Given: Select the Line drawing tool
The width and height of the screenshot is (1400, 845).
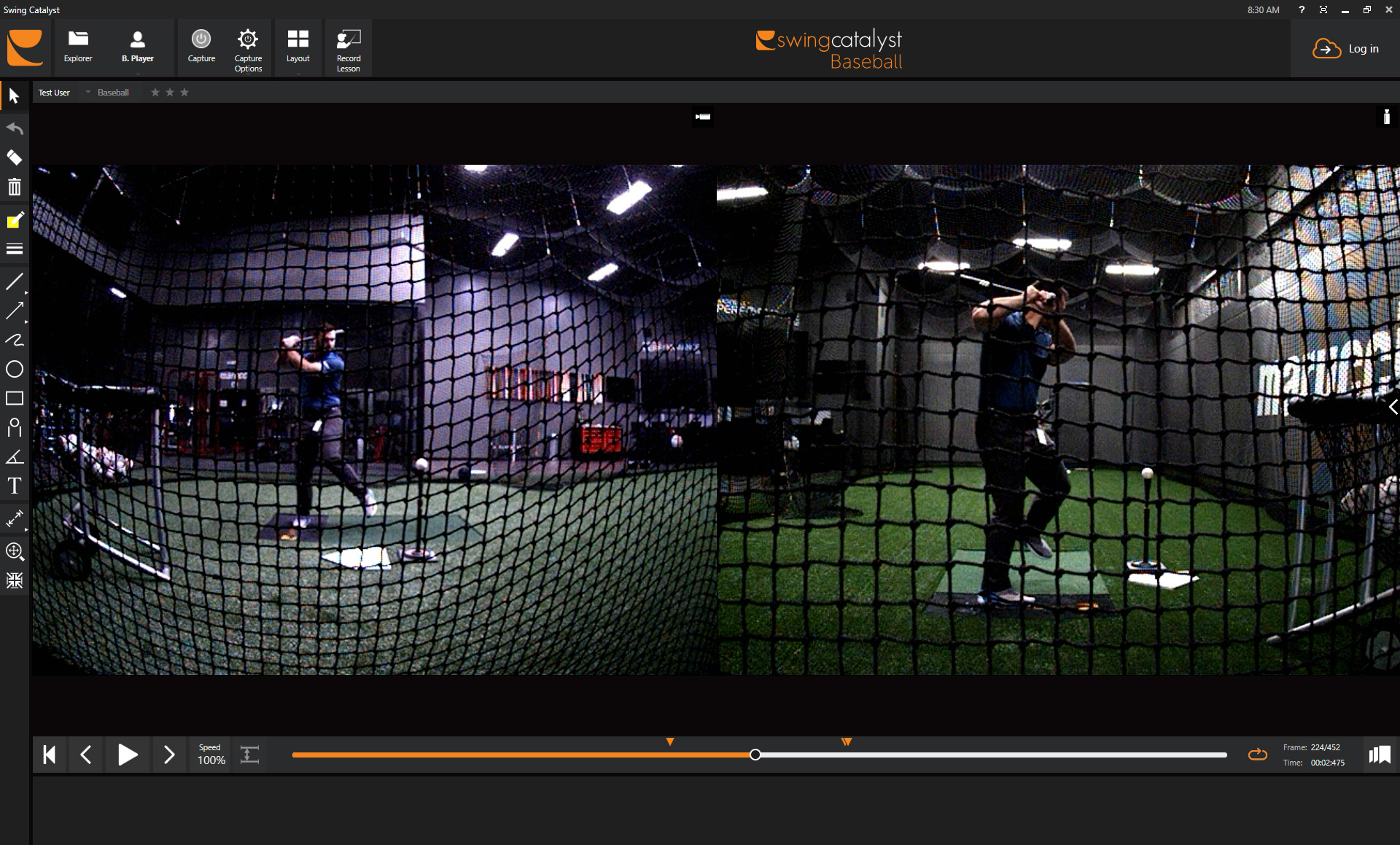Looking at the screenshot, I should 15,281.
